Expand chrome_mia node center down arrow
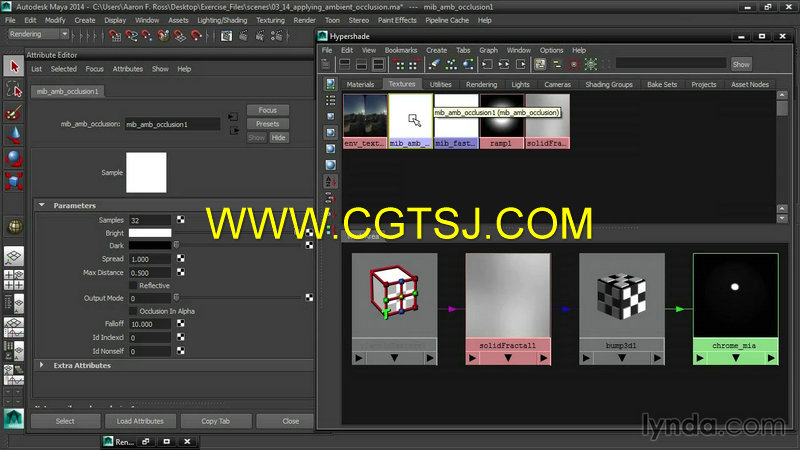800x450 pixels. [x=735, y=358]
